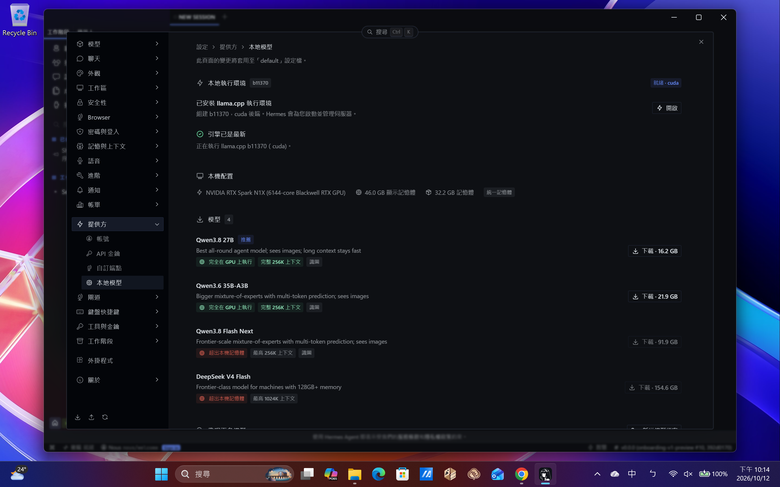
Task: Open the 外觀 palette appearance settings
Action: tap(117, 73)
